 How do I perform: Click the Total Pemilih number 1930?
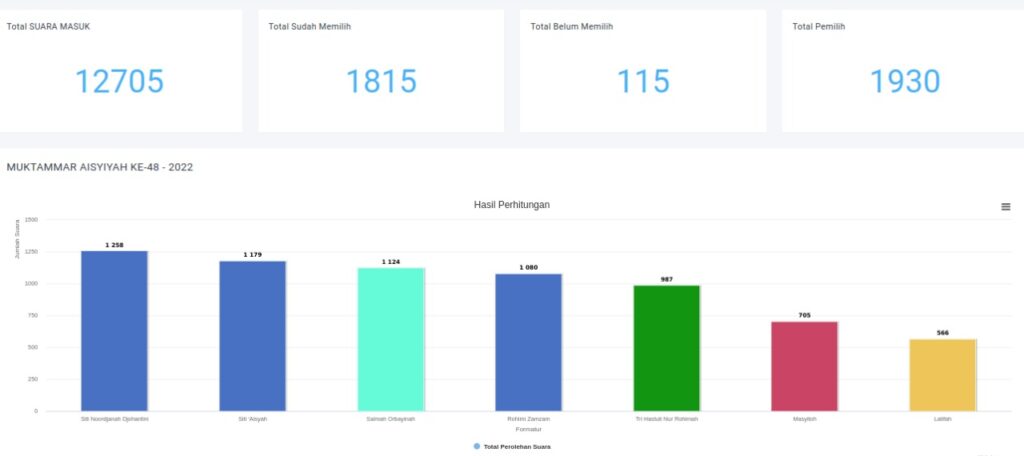905,82
